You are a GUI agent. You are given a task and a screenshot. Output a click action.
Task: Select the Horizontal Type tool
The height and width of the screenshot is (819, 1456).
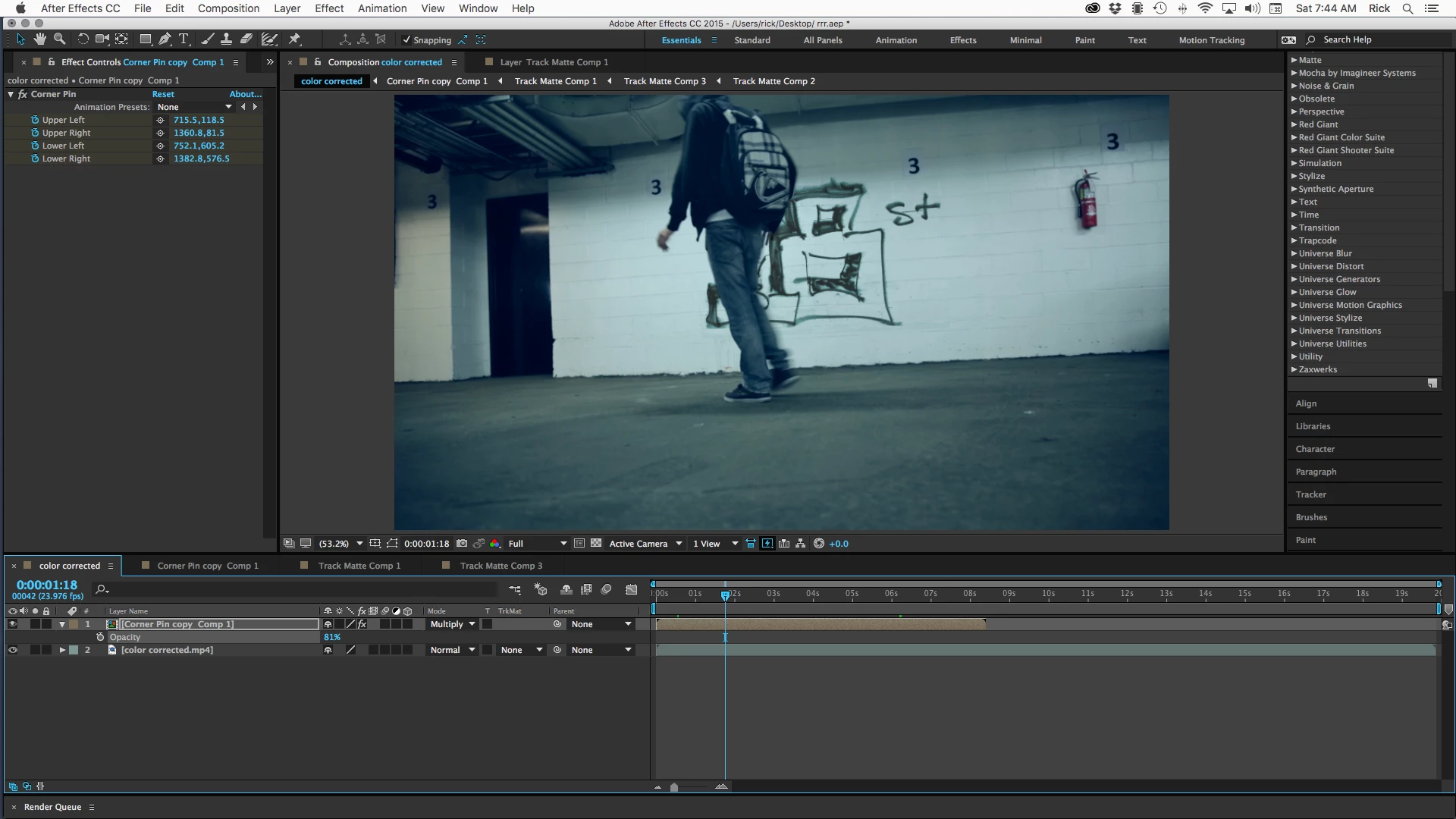coord(184,39)
